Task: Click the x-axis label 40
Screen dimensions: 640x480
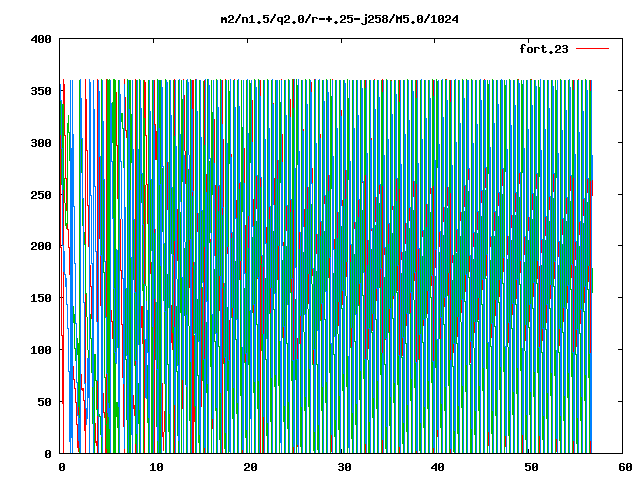Action: tap(438, 467)
